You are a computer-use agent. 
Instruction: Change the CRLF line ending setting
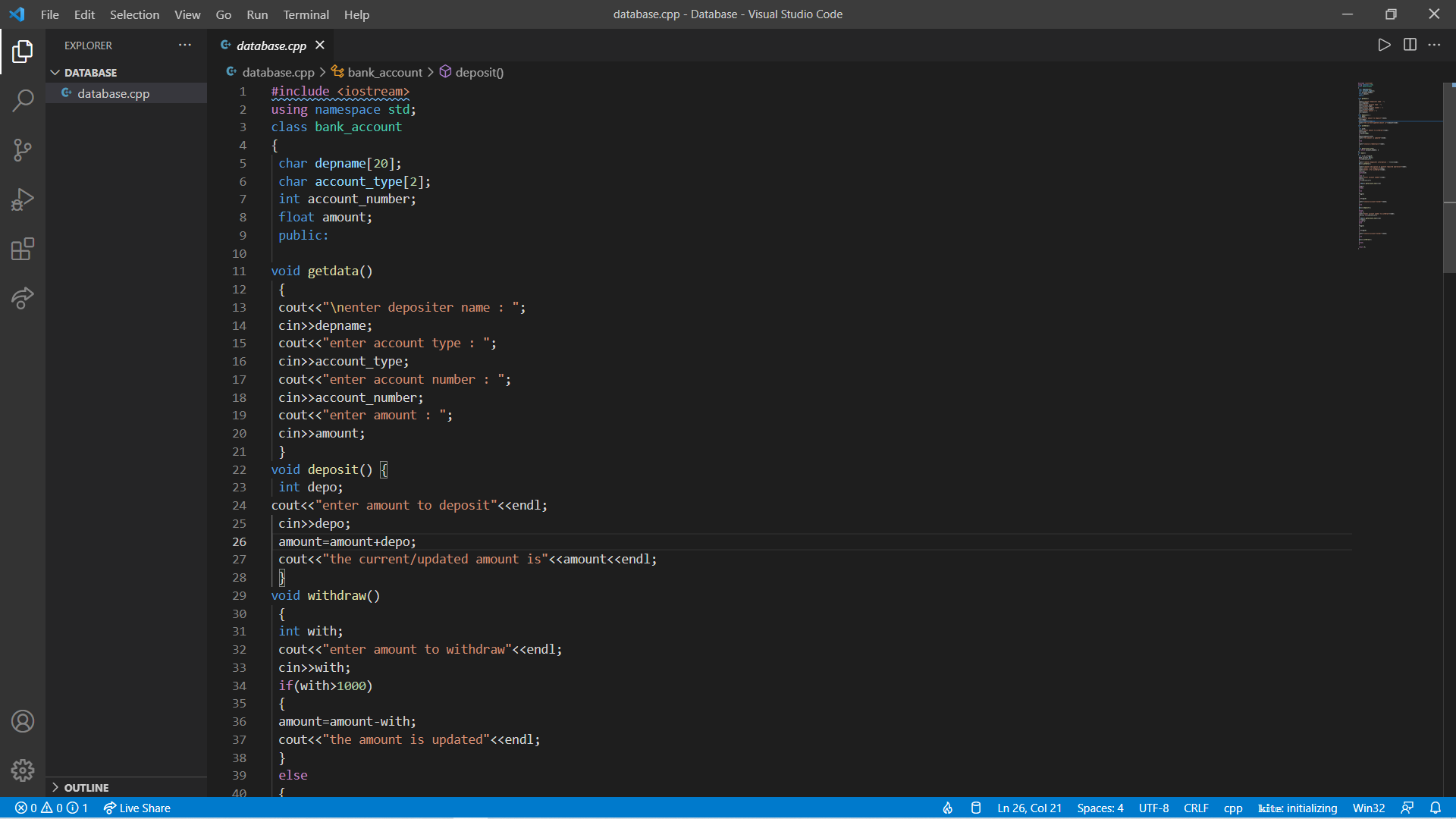coord(1196,808)
